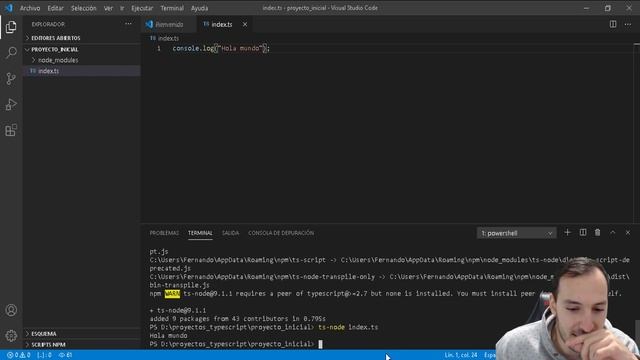Expand the ESQUEMA section
Image resolution: width=640 pixels, height=360 pixels.
point(44,334)
